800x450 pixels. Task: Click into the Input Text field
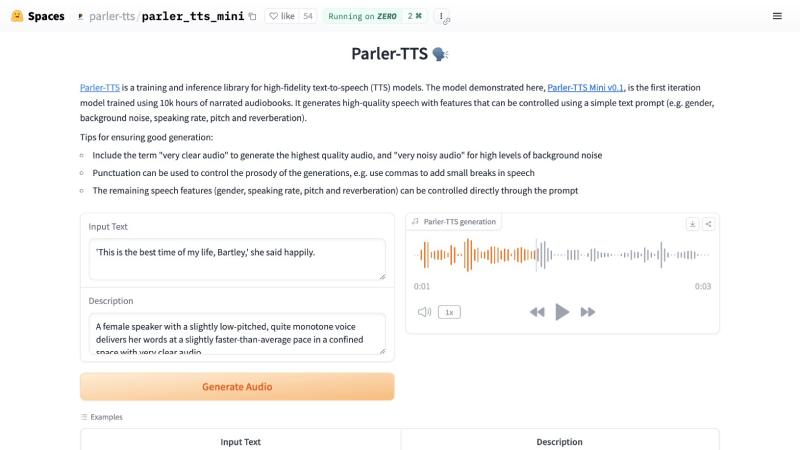(x=237, y=258)
